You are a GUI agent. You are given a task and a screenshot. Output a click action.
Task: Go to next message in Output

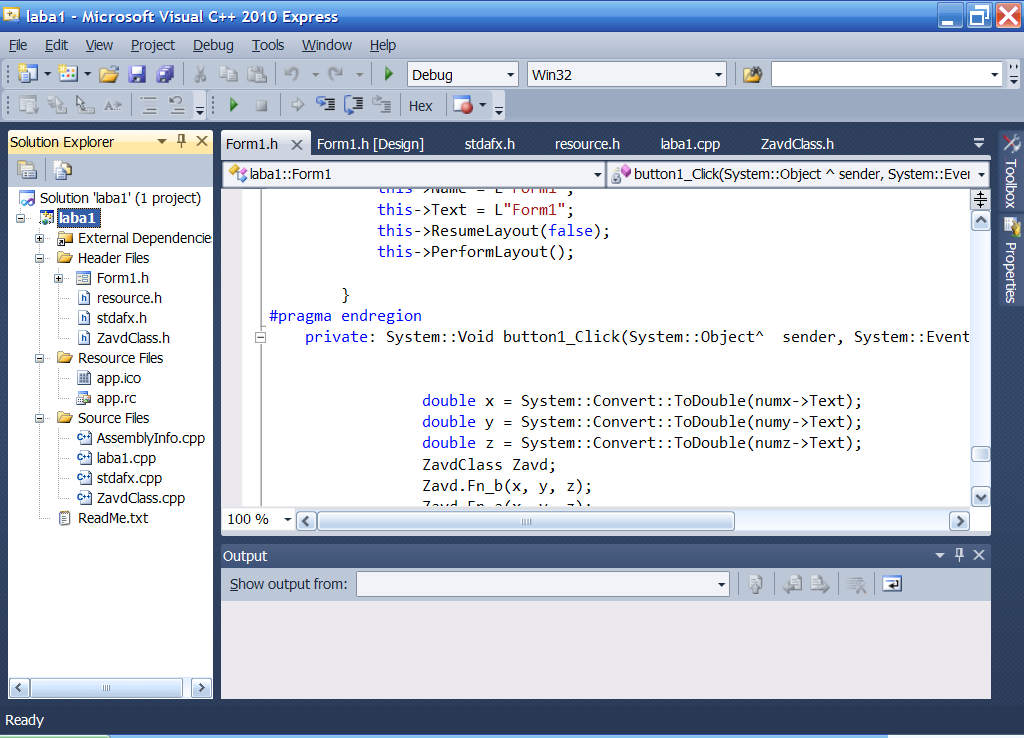coord(820,584)
